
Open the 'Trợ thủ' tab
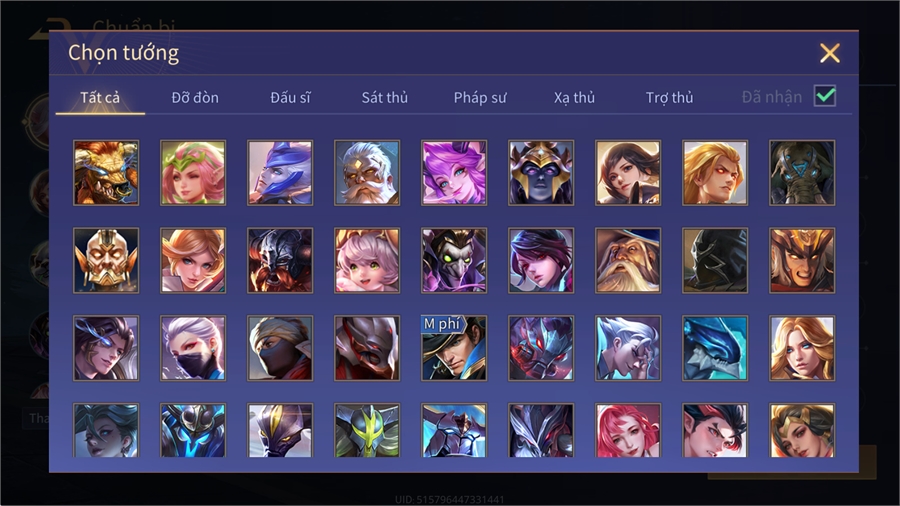(669, 98)
